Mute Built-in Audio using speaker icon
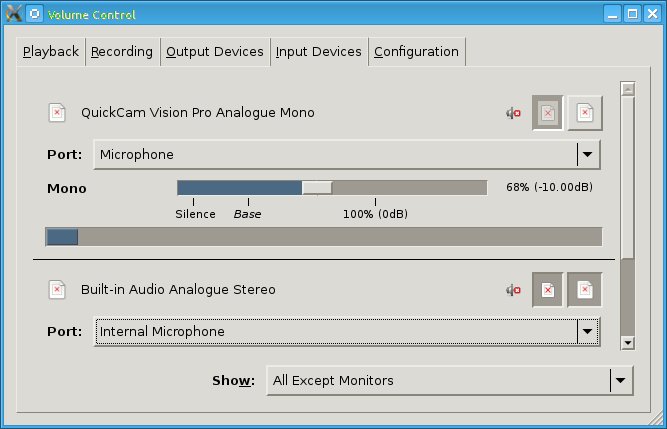The width and height of the screenshot is (667, 429). point(513,290)
